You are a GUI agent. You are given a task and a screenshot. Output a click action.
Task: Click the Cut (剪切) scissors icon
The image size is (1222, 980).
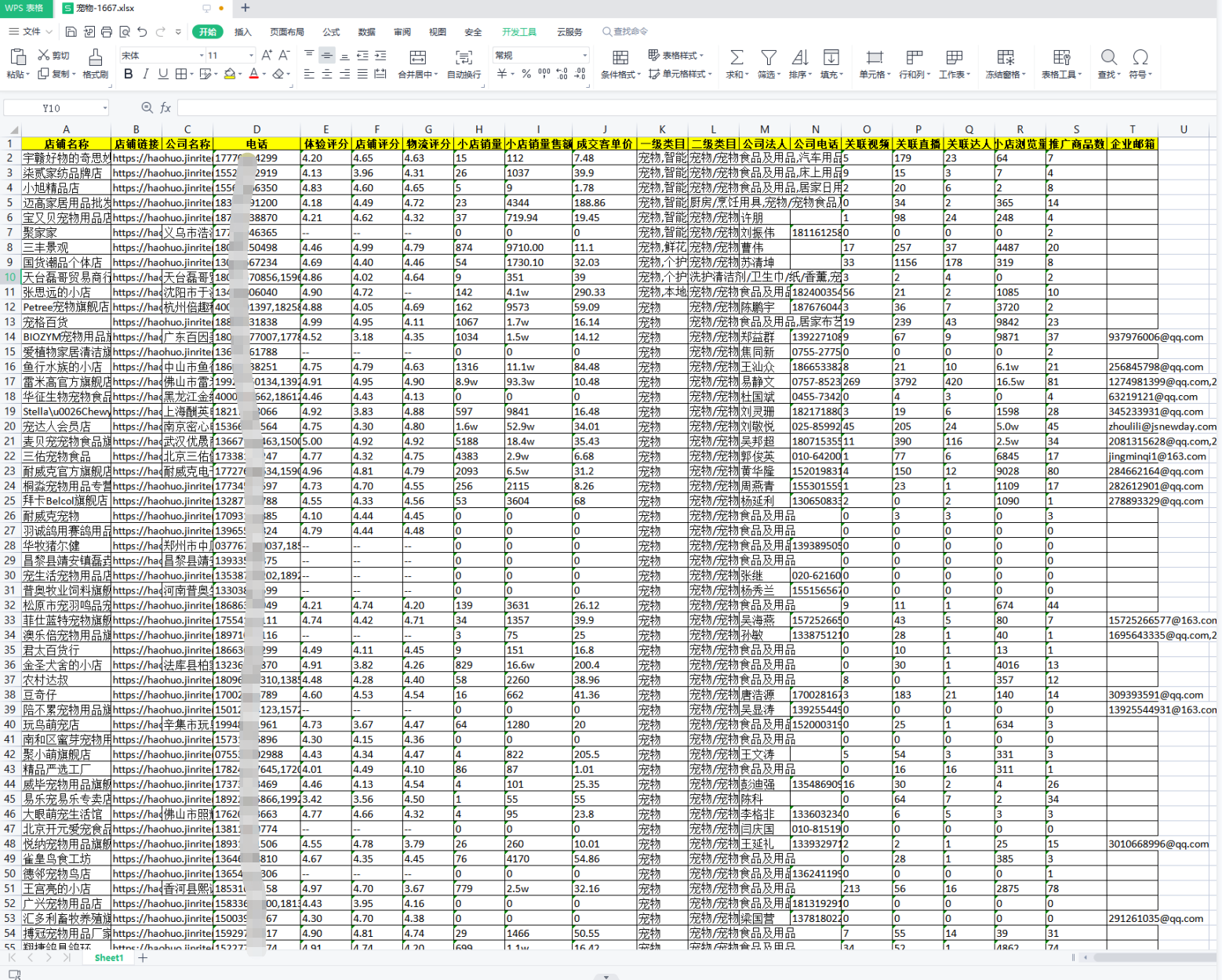44,55
